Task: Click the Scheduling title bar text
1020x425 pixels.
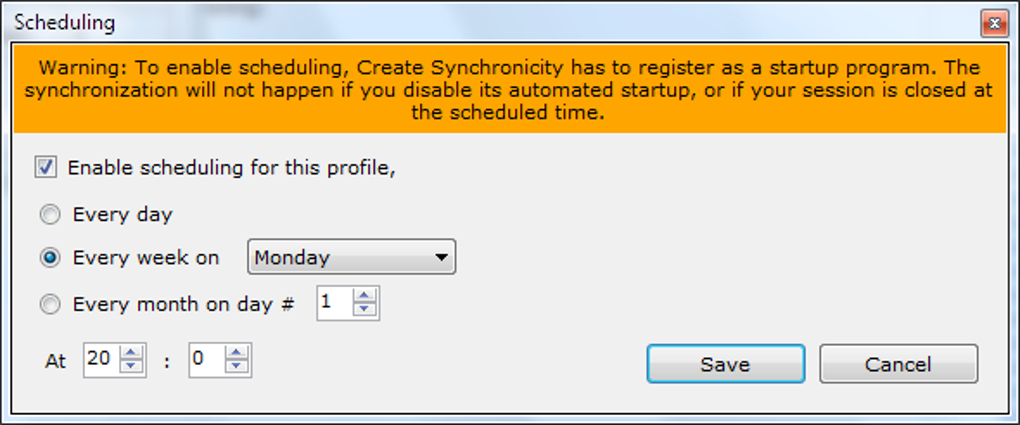Action: click(64, 22)
